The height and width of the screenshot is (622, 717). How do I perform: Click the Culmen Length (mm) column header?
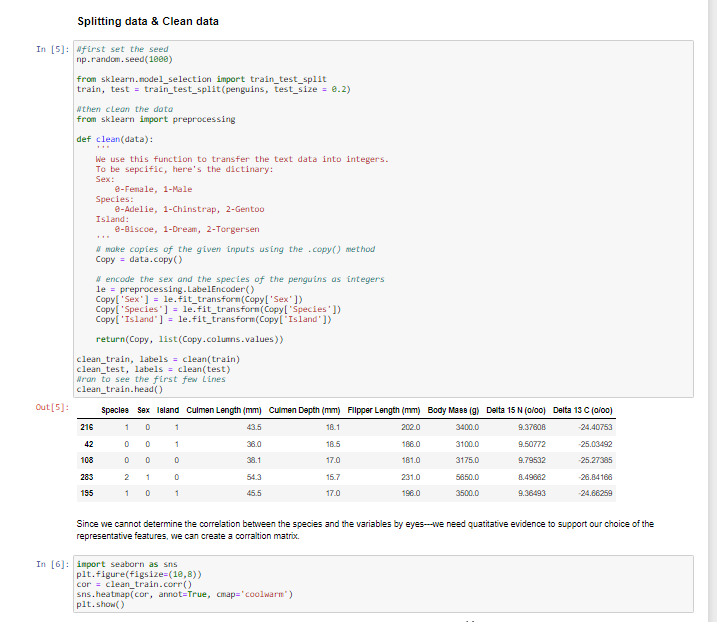[x=224, y=410]
